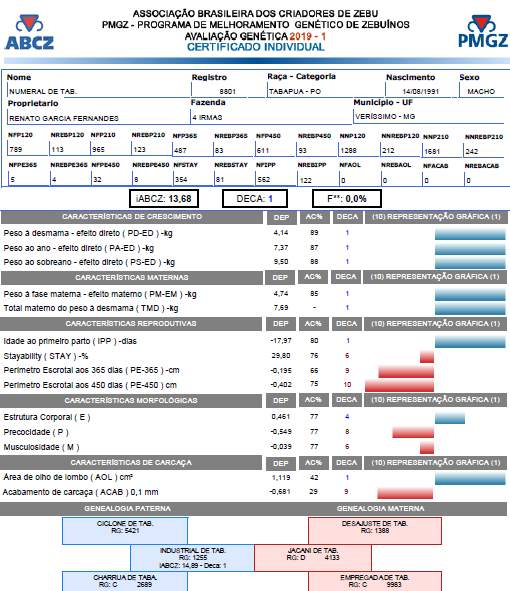Click Características Reprodutivas section header
Viewport: 510px width, 591px height.
coord(131,324)
